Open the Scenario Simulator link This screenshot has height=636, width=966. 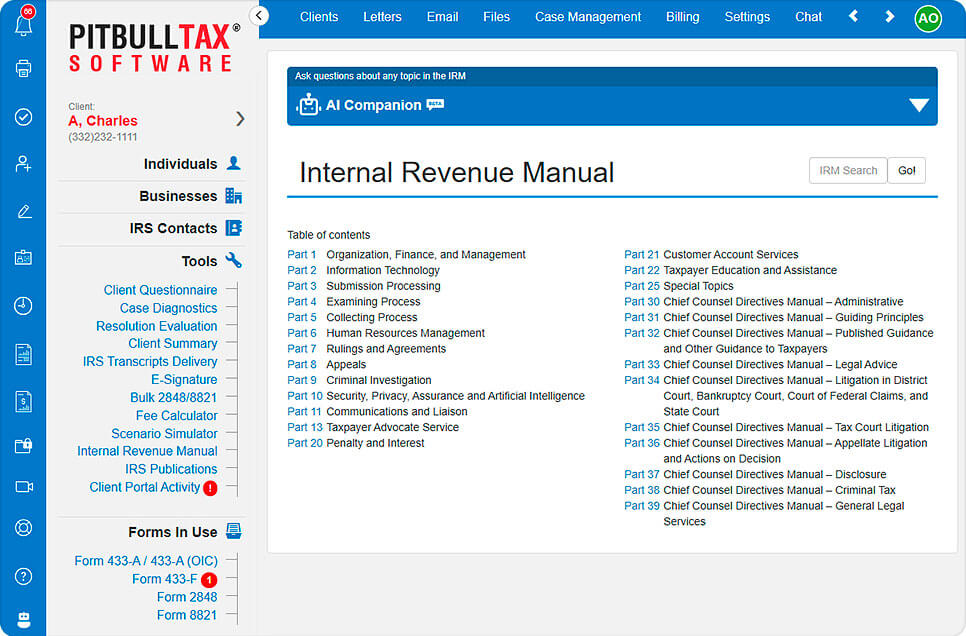[164, 433]
